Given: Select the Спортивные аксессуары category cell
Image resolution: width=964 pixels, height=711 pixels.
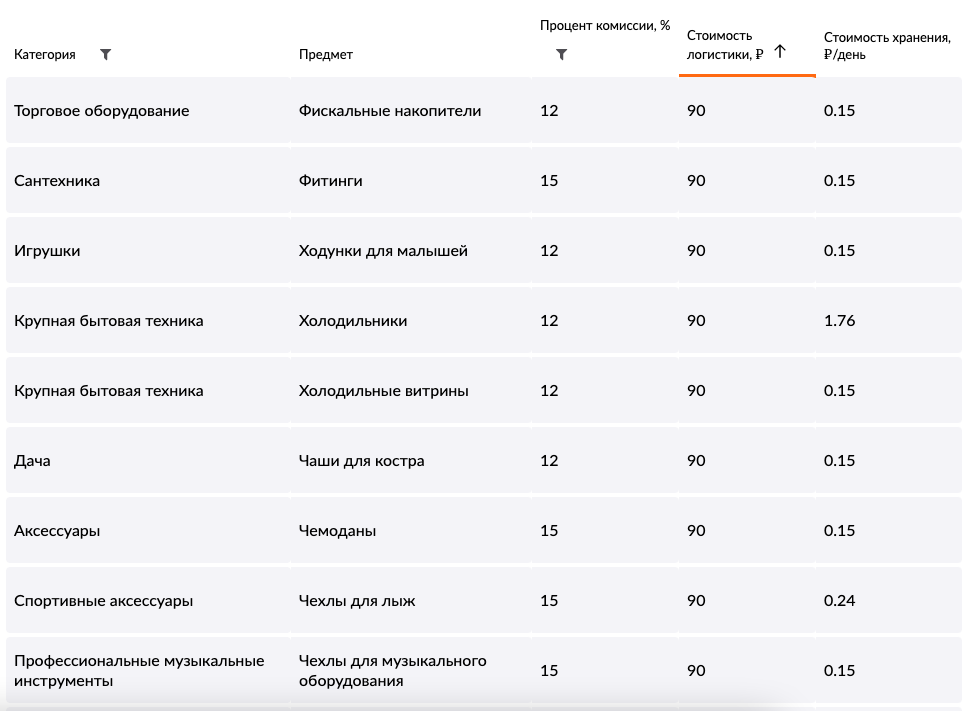Looking at the screenshot, I should [x=103, y=601].
